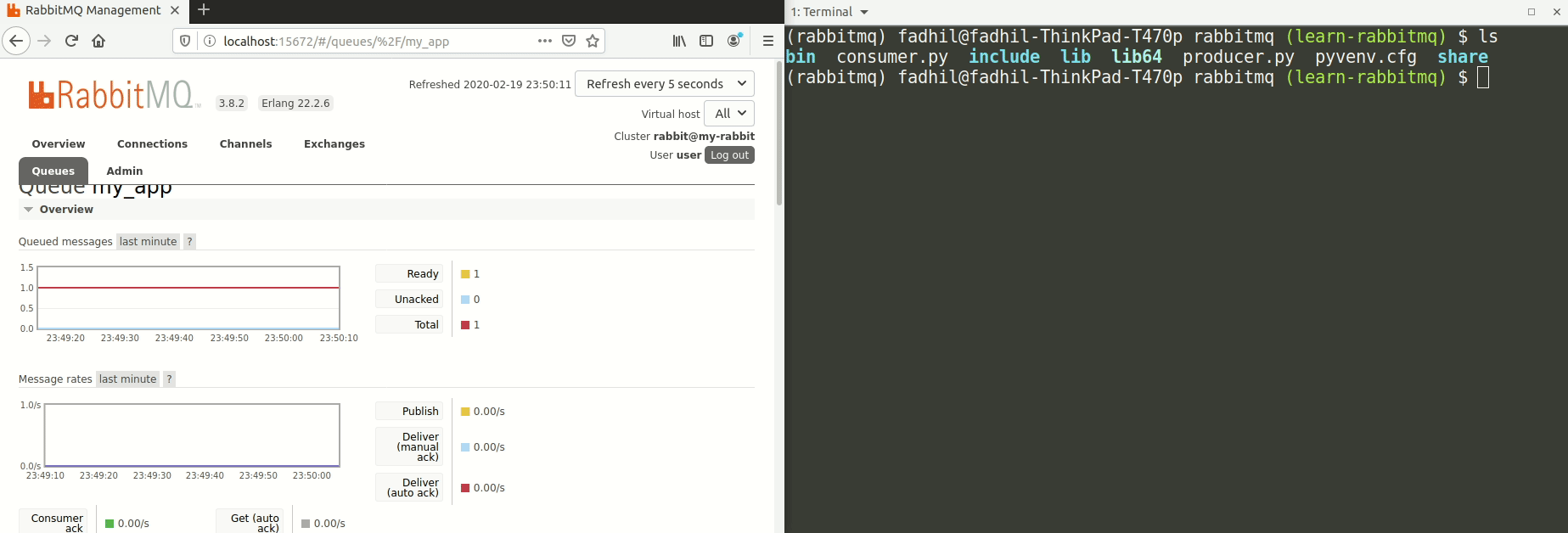Click the Ready yellow color swatch
Viewport: 1568px width, 533px height.
(x=465, y=274)
